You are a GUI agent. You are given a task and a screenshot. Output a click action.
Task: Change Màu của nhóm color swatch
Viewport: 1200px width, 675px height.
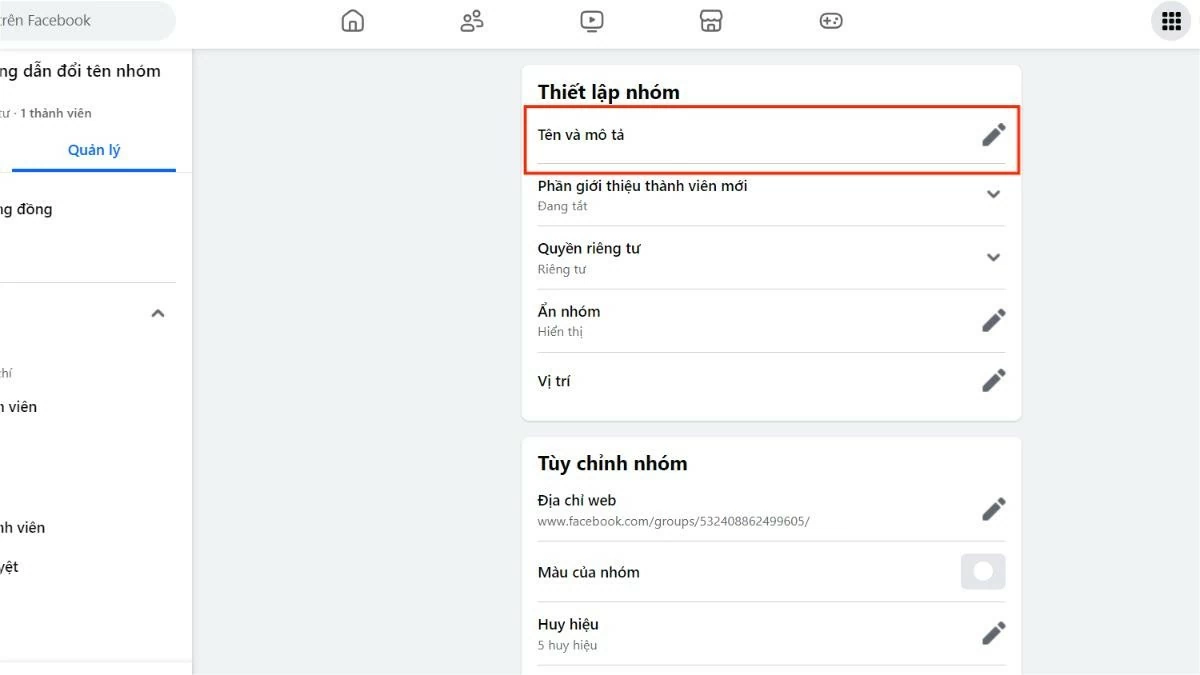(982, 571)
